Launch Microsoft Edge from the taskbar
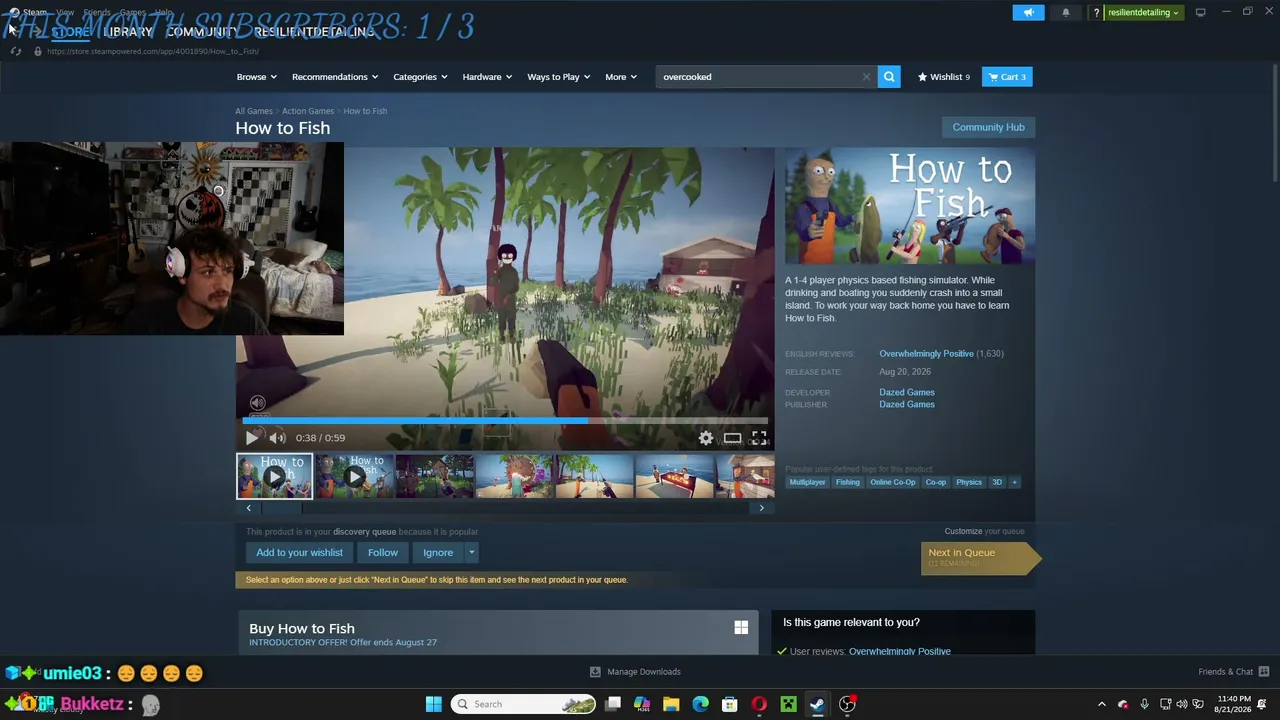Viewport: 1280px width, 720px height. point(700,704)
